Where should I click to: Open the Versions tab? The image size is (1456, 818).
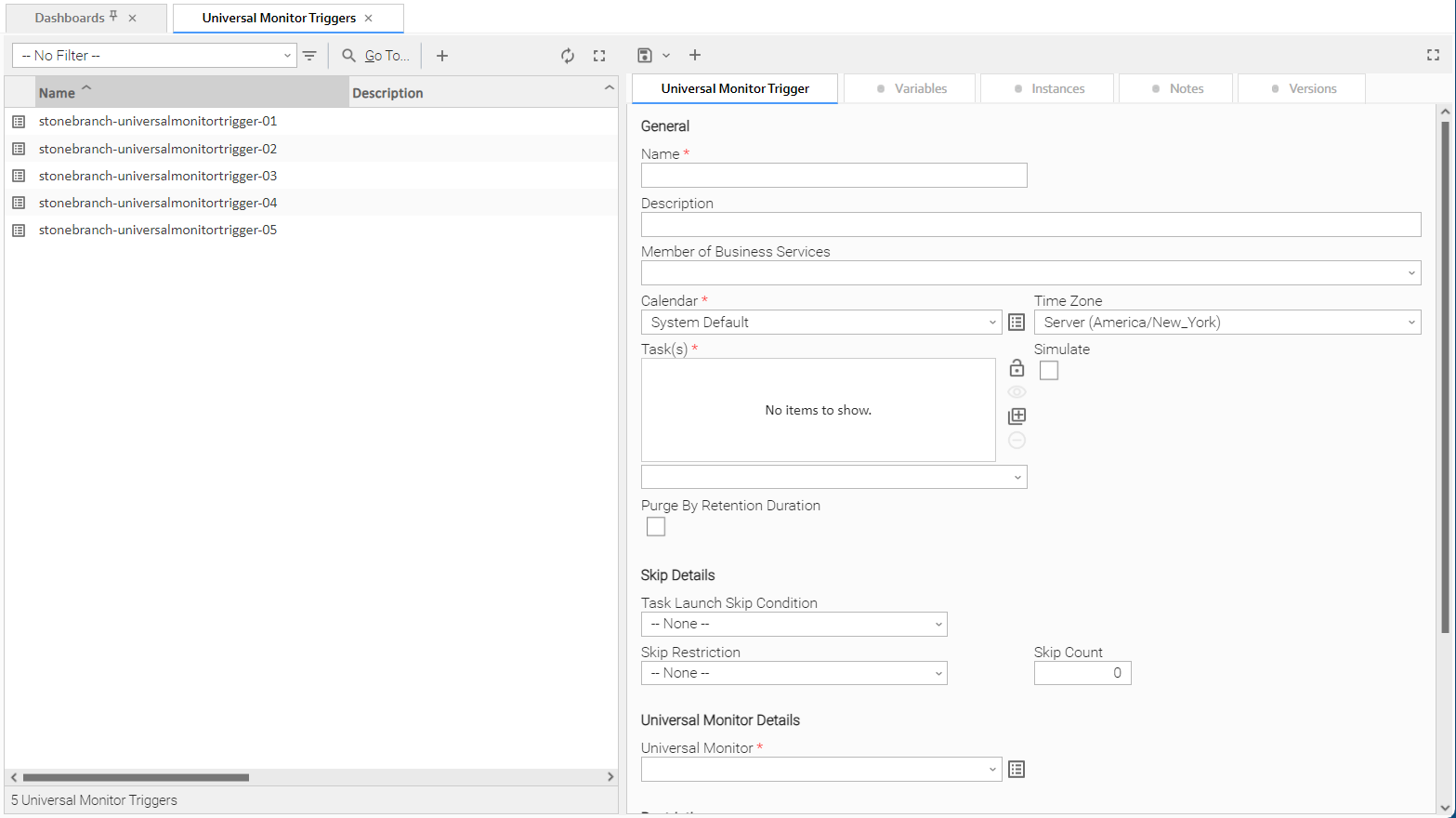(x=1302, y=89)
